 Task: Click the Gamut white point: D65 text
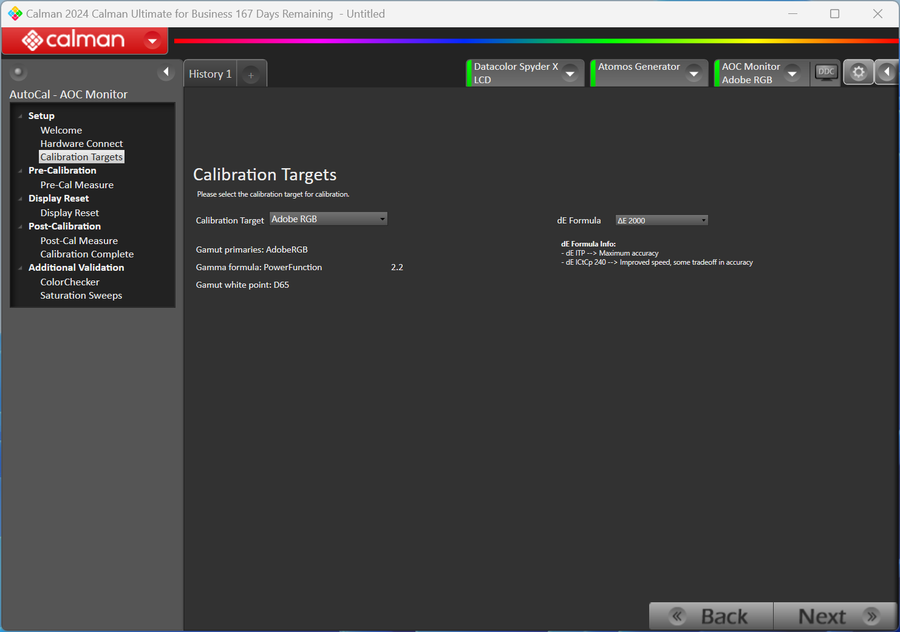click(x=242, y=285)
